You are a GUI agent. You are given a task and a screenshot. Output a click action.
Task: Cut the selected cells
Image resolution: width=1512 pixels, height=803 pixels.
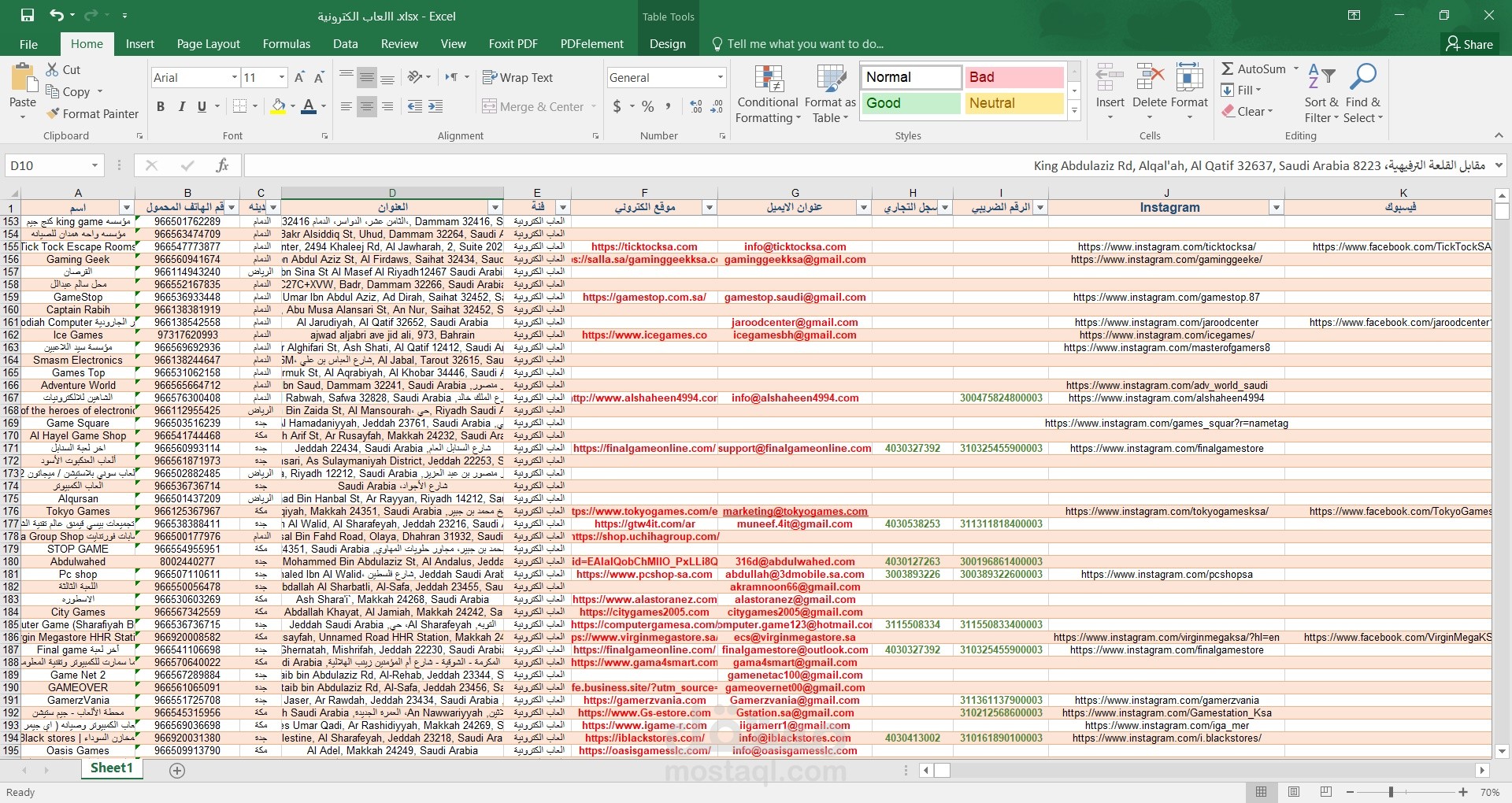coord(63,69)
